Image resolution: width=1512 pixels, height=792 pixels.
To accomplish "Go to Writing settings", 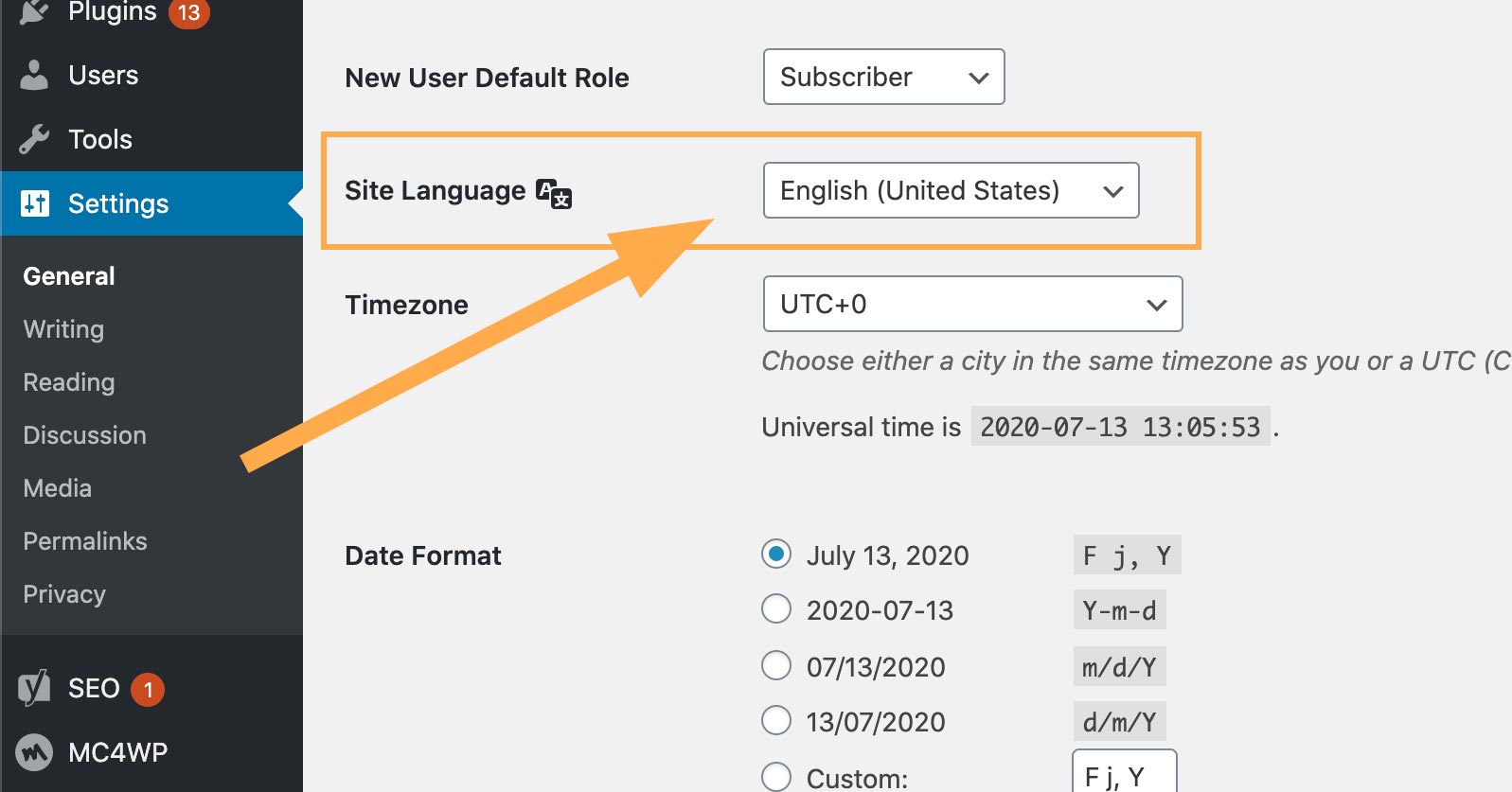I will coord(63,329).
